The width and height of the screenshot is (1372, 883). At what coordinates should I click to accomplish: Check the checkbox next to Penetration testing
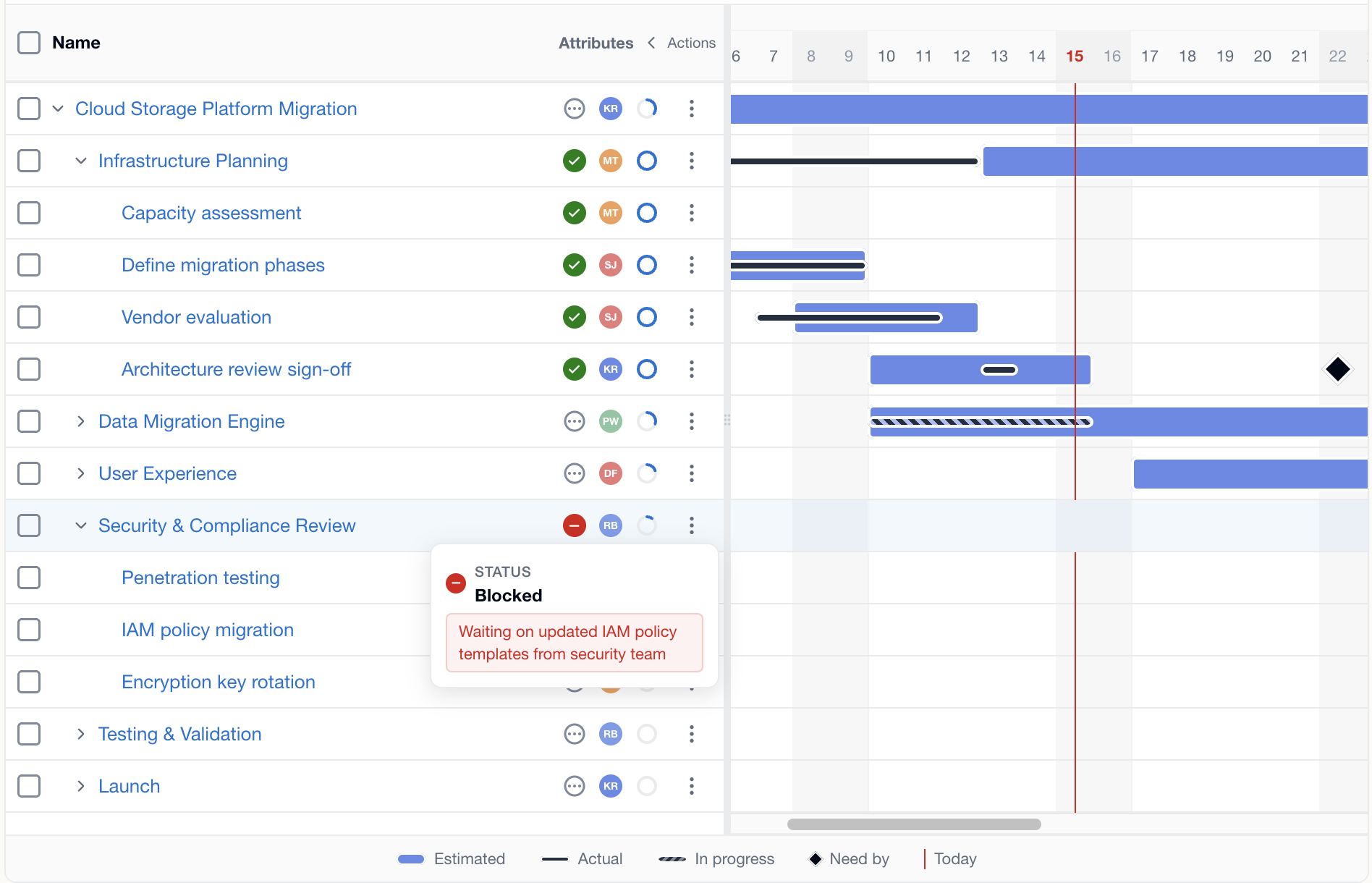click(x=29, y=578)
